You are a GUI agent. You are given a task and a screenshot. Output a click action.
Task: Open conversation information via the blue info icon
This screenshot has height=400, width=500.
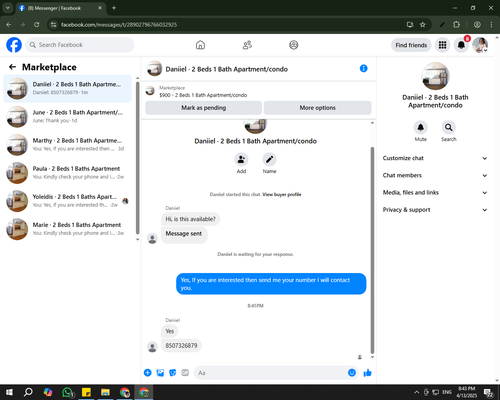tap(364, 68)
